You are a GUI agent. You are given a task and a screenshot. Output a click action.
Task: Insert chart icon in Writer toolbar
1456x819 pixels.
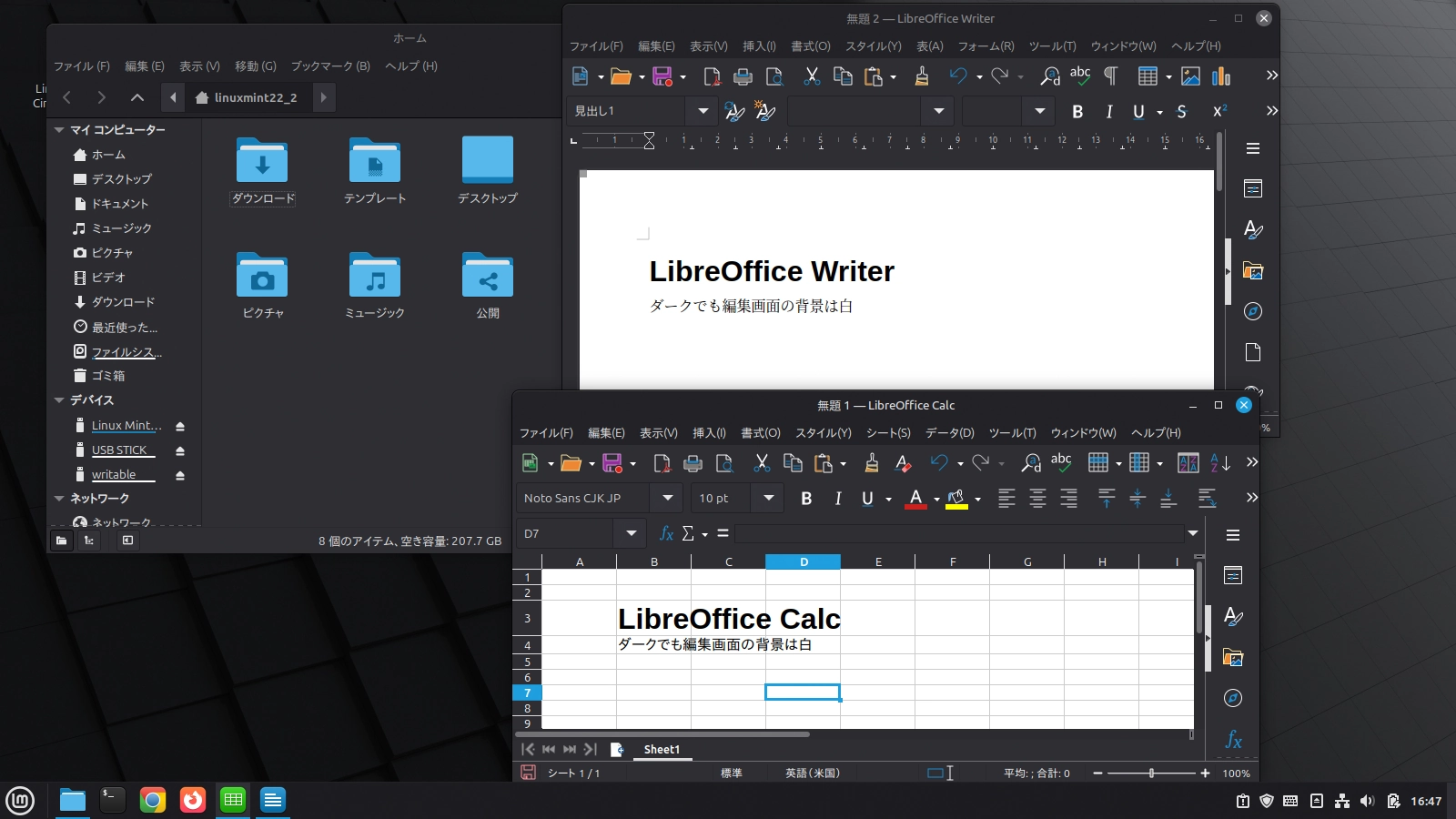click(1221, 76)
